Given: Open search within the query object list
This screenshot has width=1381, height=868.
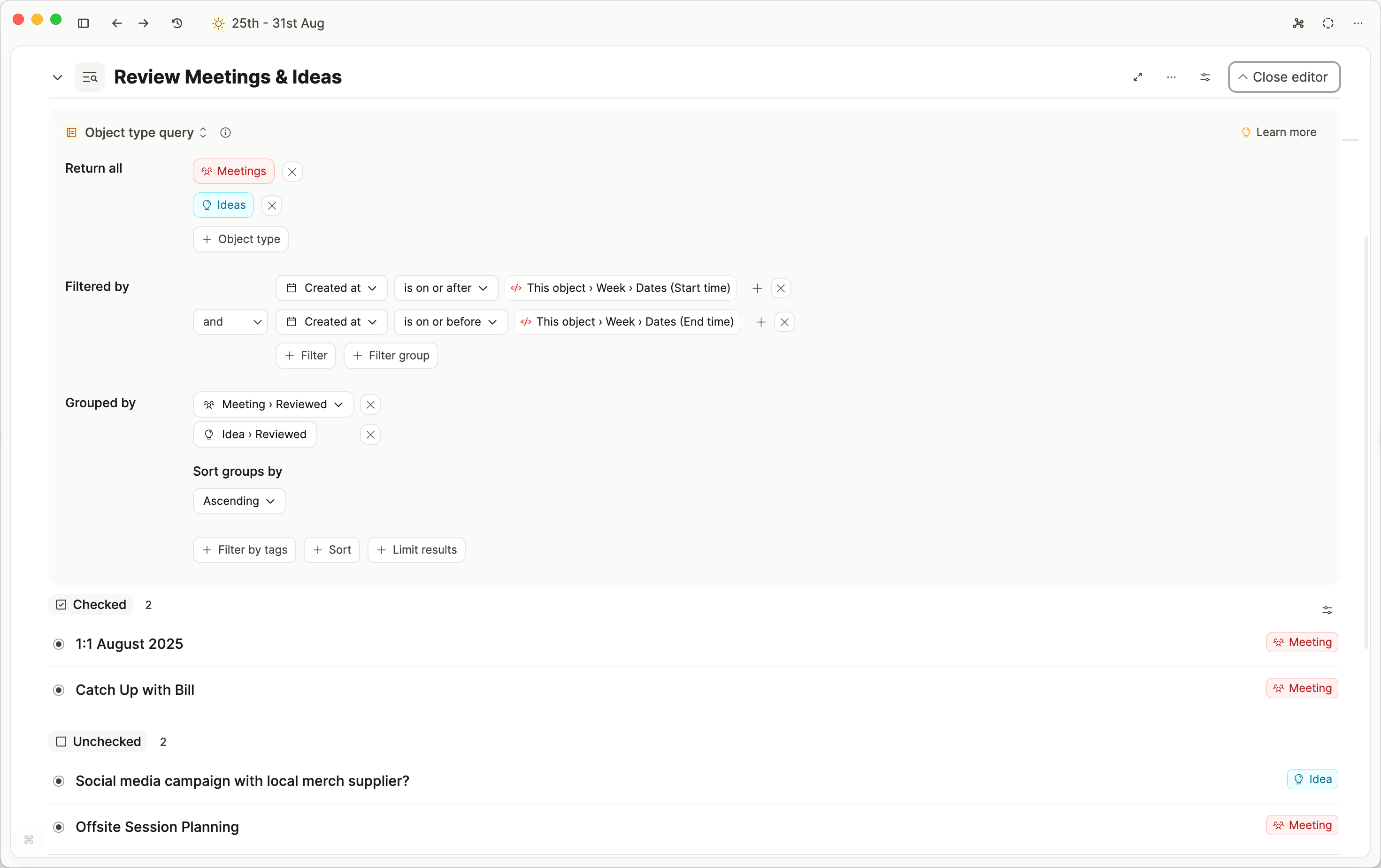Looking at the screenshot, I should [x=90, y=77].
